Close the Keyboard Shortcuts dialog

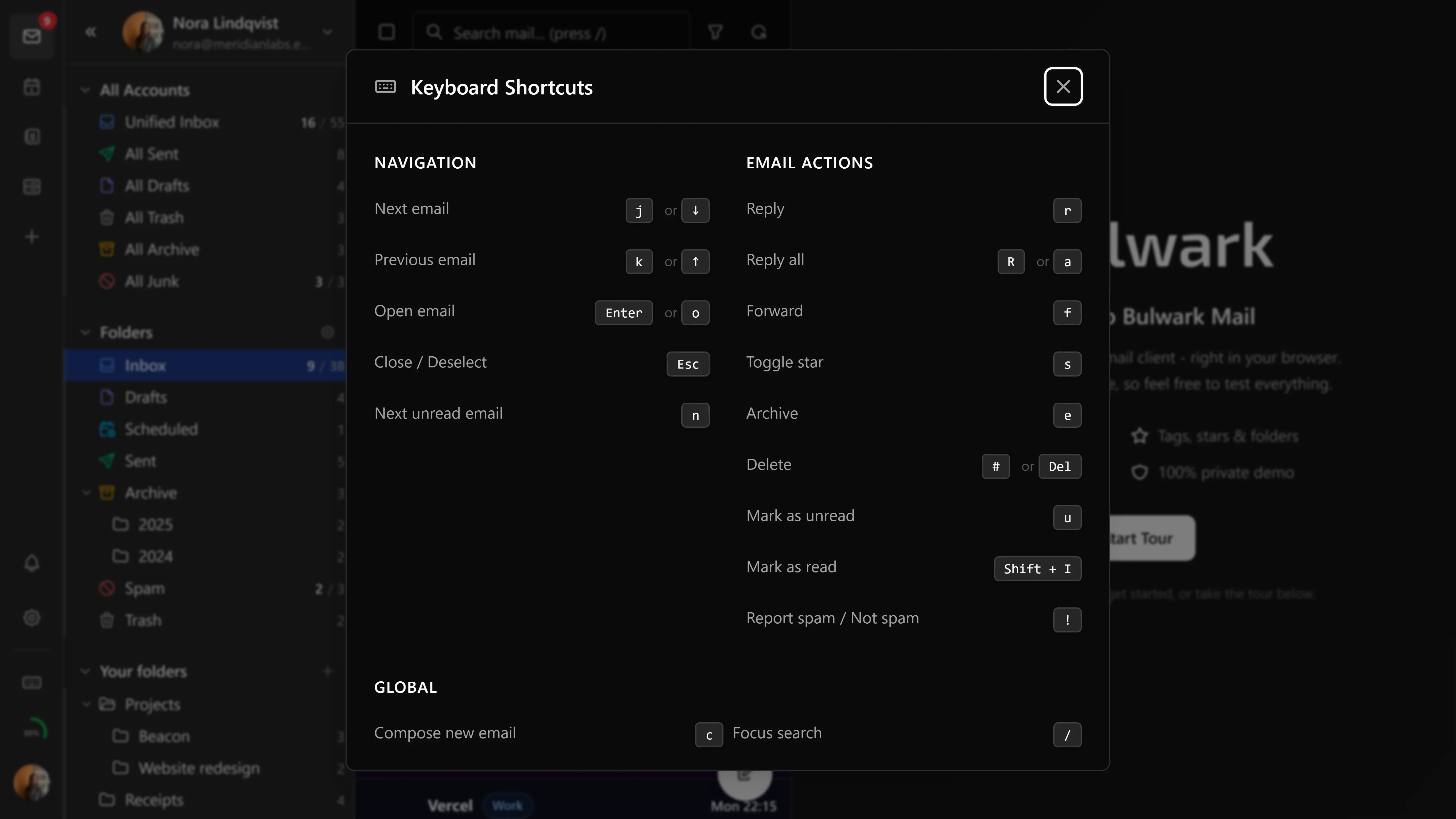point(1063,86)
